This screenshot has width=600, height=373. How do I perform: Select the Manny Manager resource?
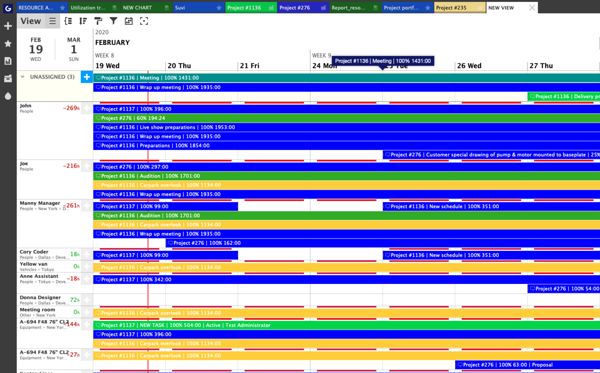tap(40, 203)
